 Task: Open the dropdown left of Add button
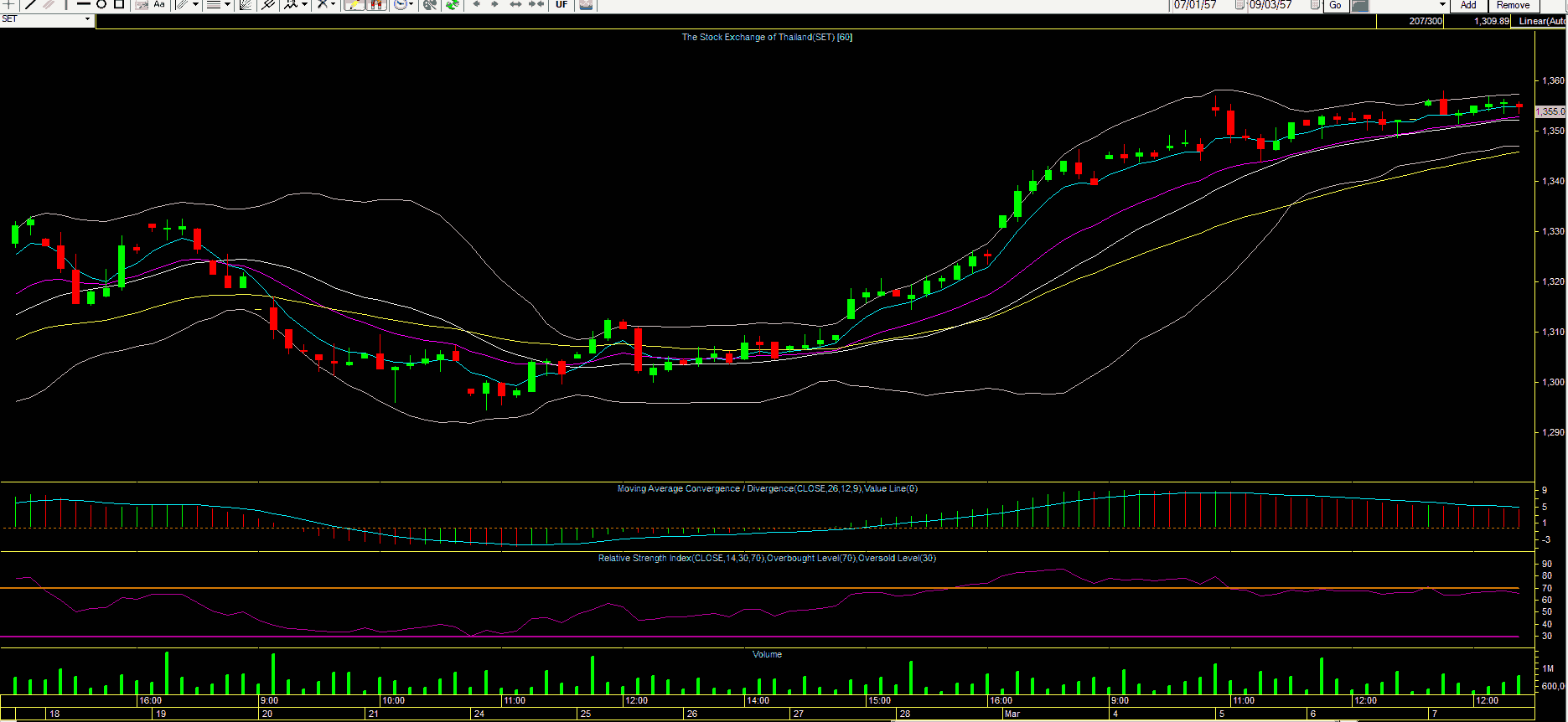[1442, 4]
